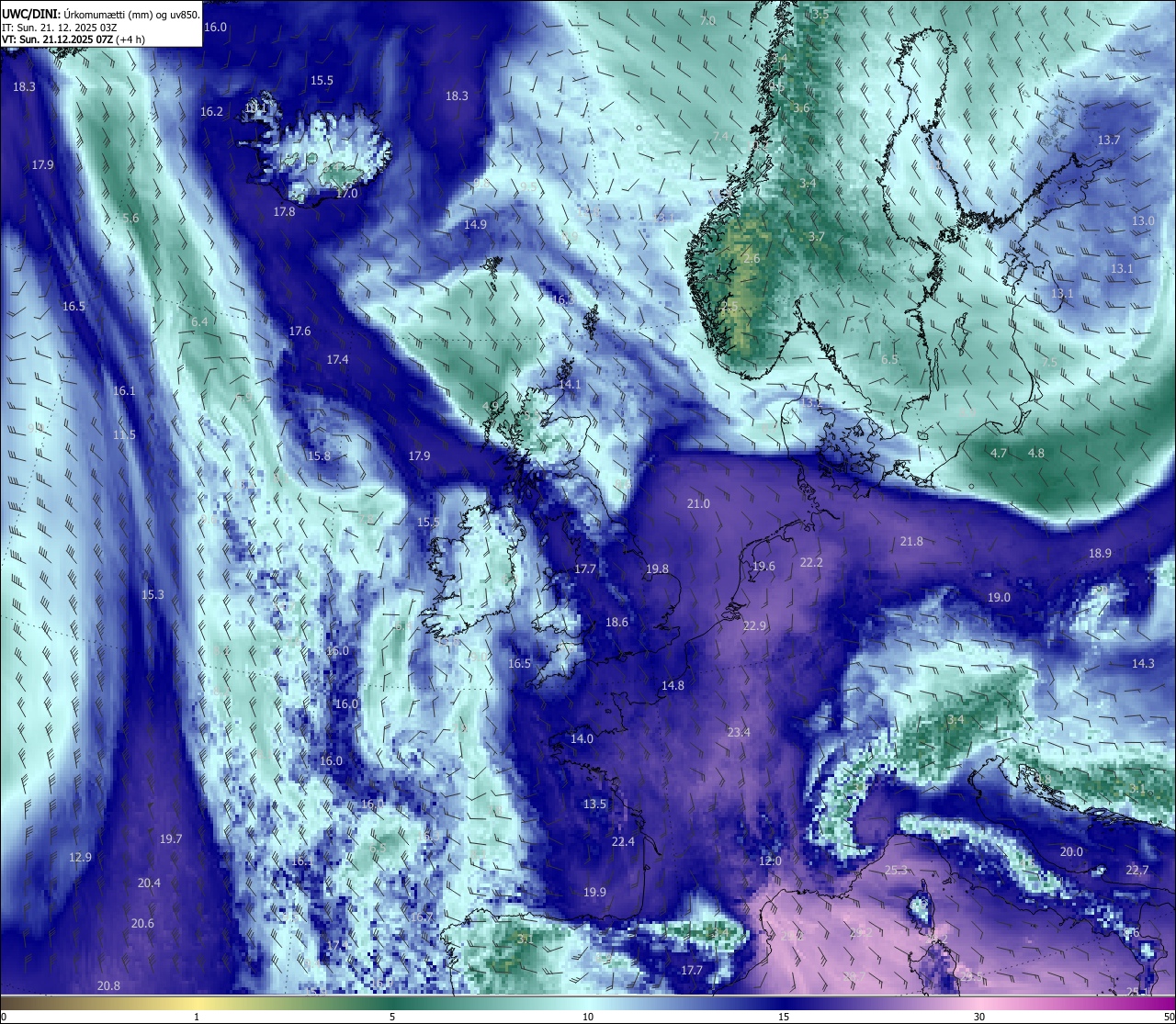
Task: Click the 5 tick on the color scale
Action: 392,1017
